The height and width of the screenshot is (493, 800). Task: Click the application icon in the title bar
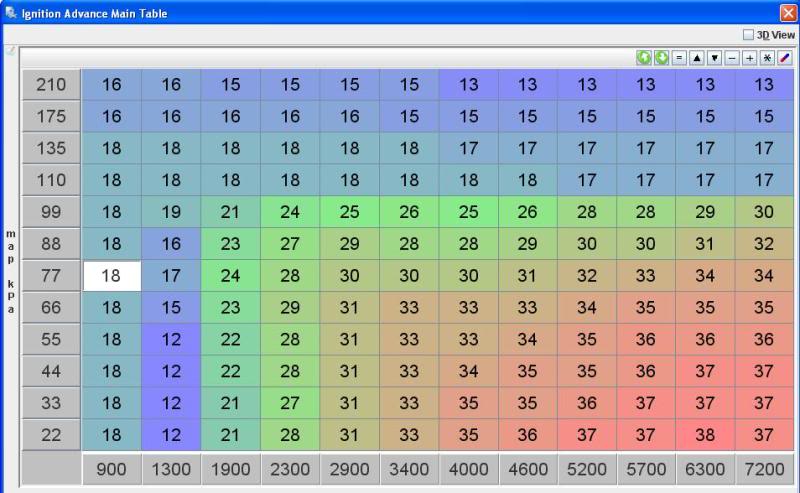(x=10, y=12)
